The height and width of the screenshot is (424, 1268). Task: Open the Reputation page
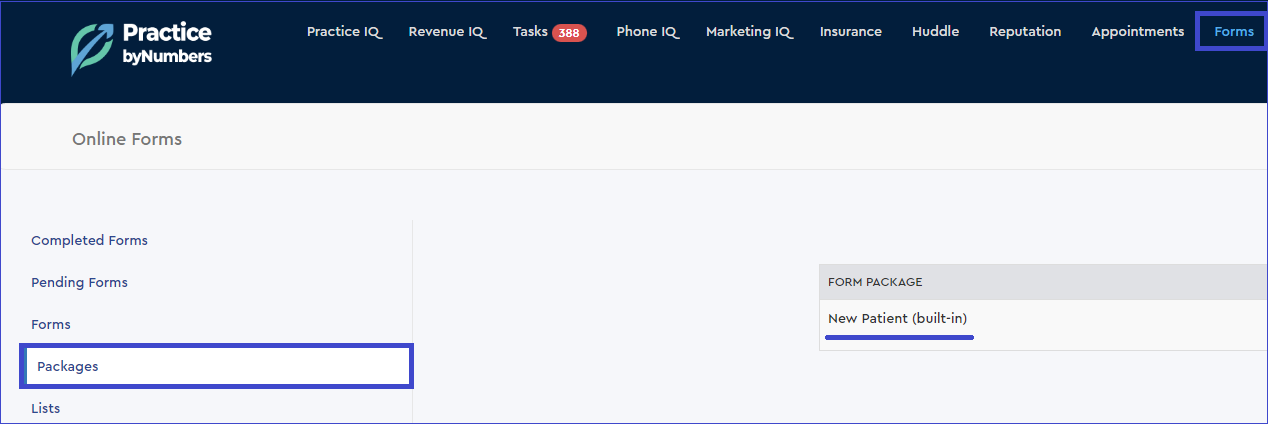coord(1025,32)
